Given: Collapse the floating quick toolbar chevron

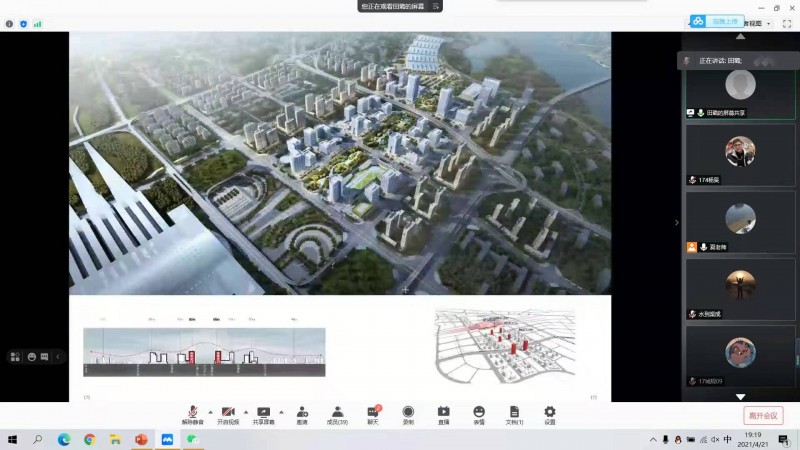Looking at the screenshot, I should 58,356.
